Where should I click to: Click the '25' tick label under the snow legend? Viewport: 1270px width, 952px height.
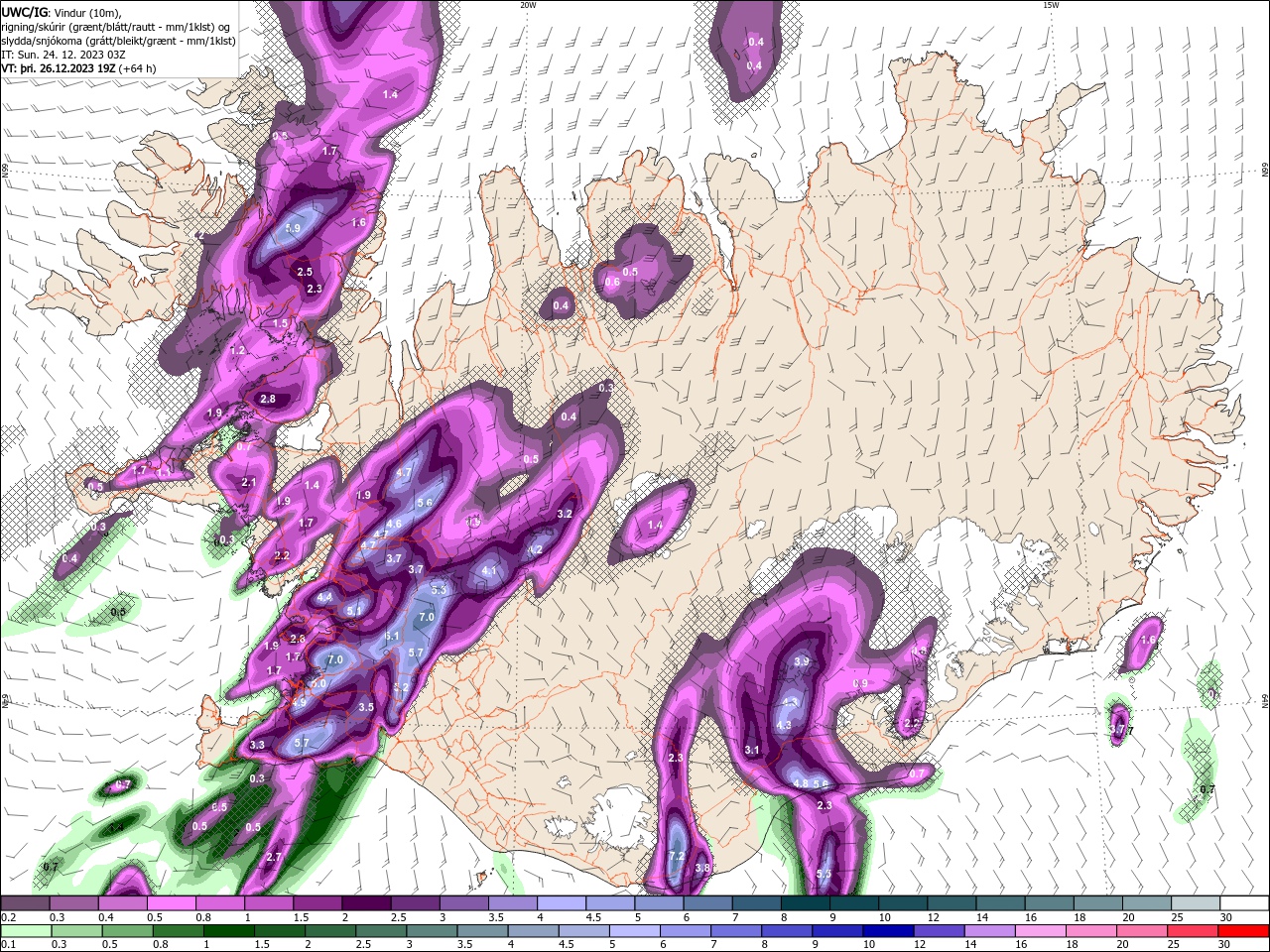(1177, 917)
